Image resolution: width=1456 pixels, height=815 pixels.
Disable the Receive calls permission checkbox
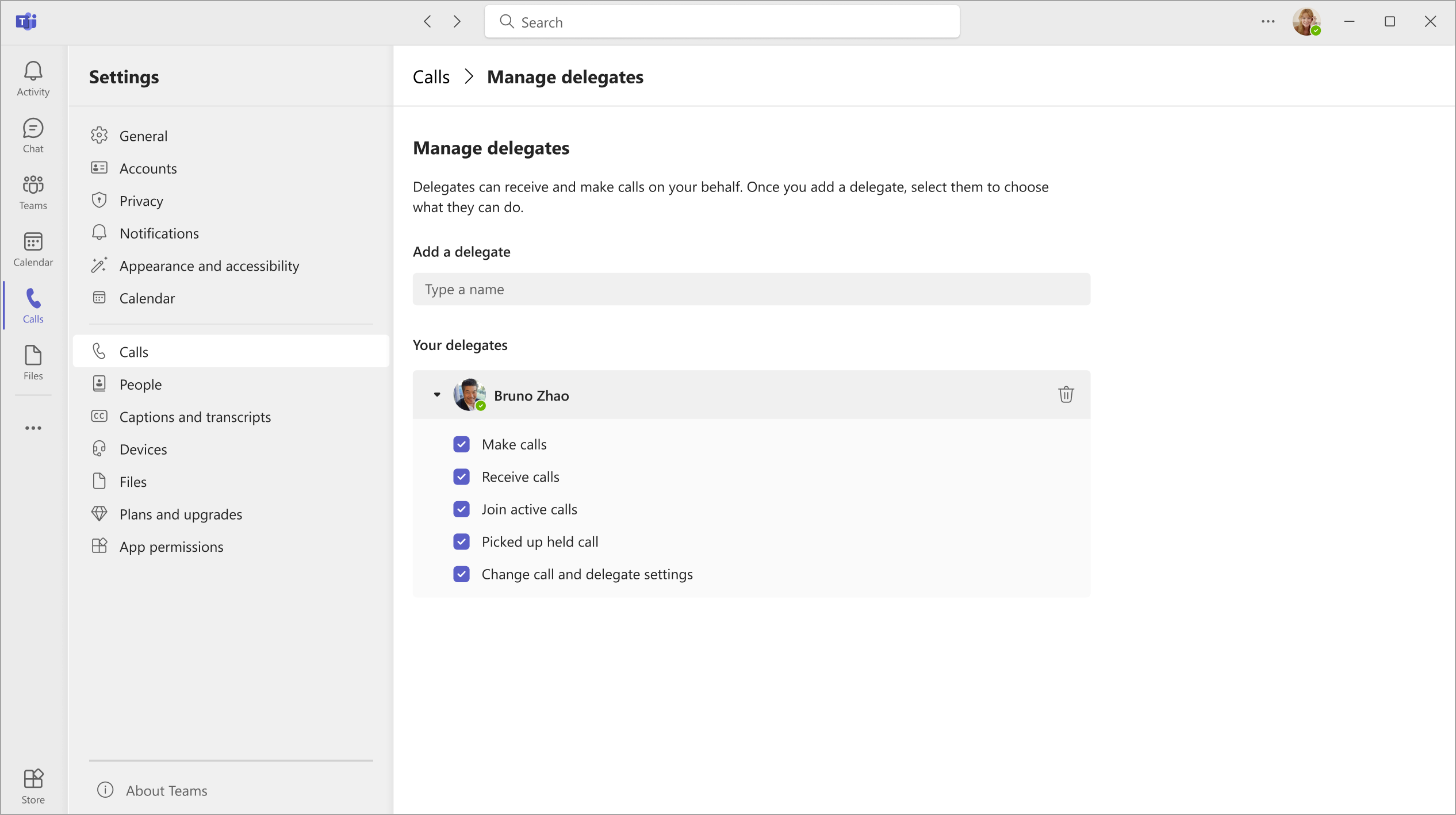coord(461,476)
